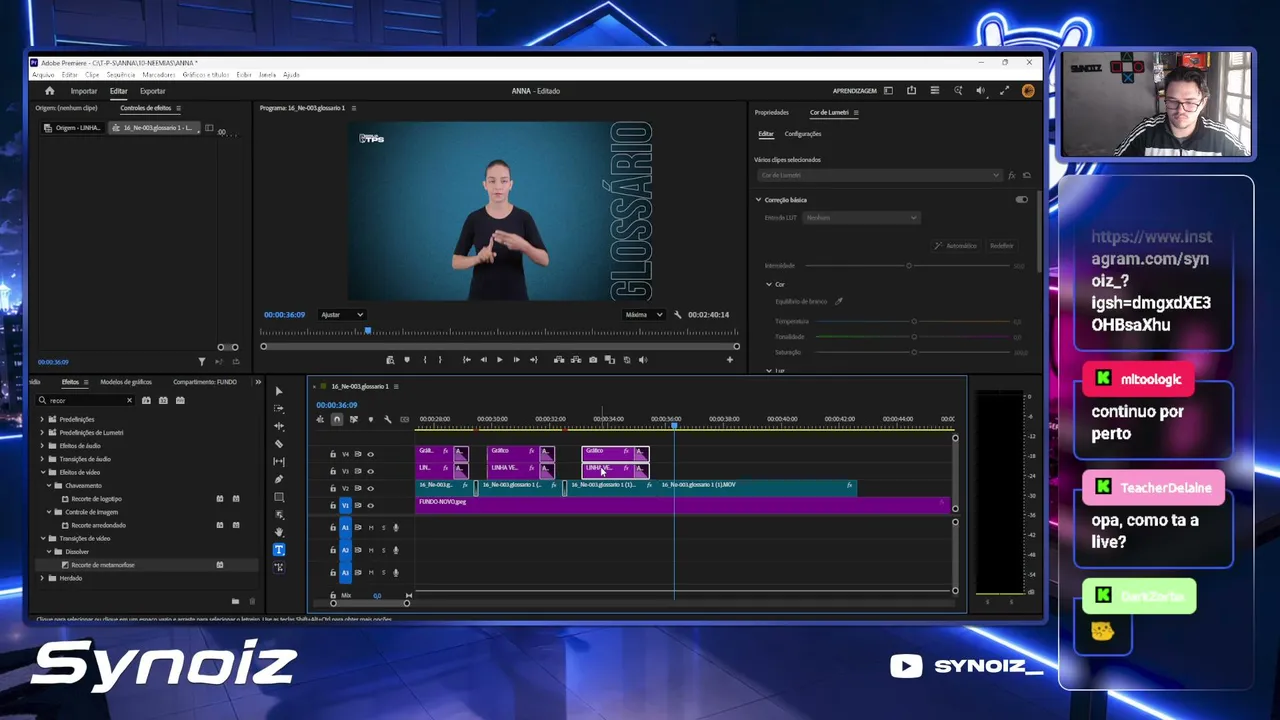
Task: Click the new custom bin folder icon in Efeitos
Action: click(235, 601)
